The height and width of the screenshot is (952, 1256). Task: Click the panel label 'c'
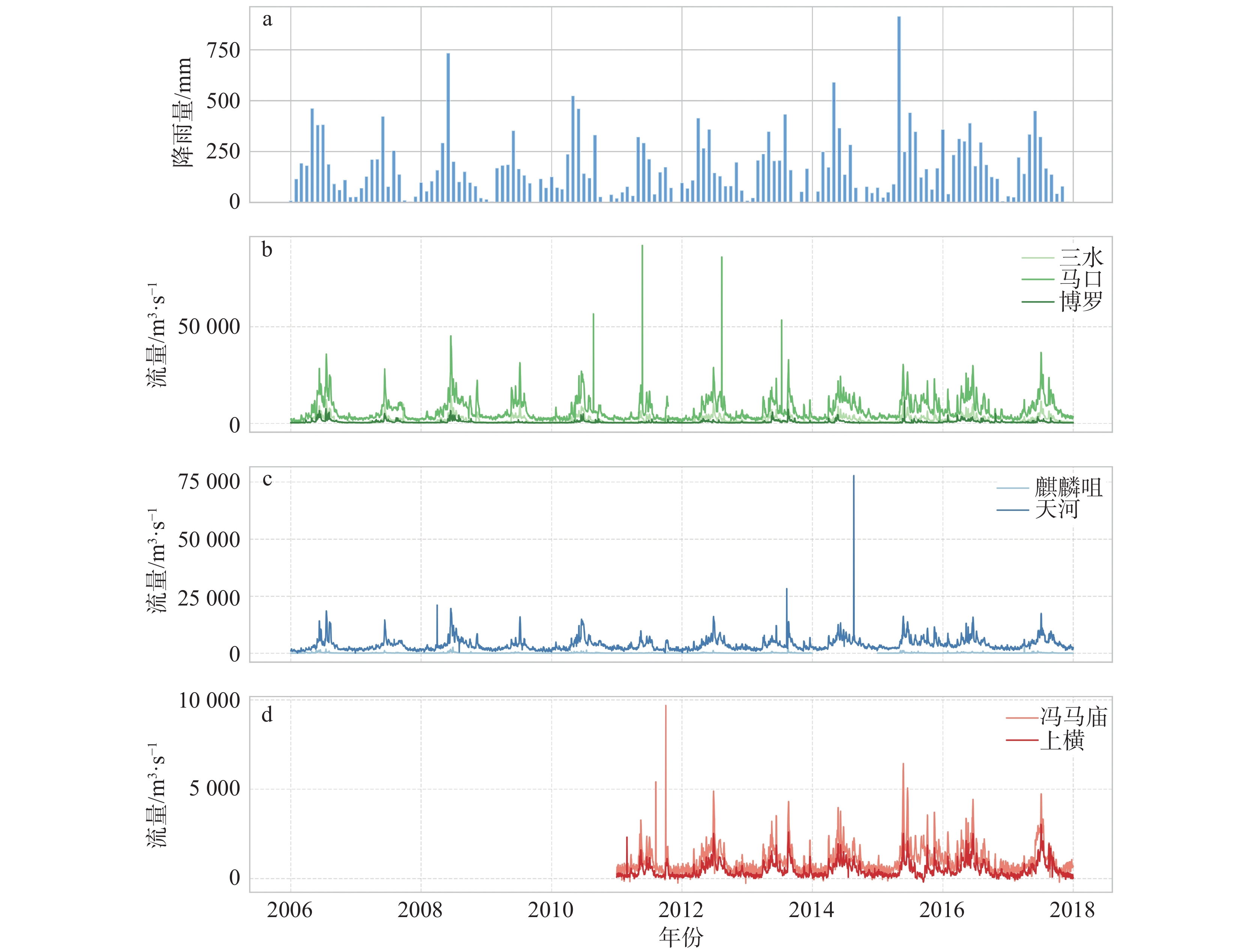[x=267, y=480]
